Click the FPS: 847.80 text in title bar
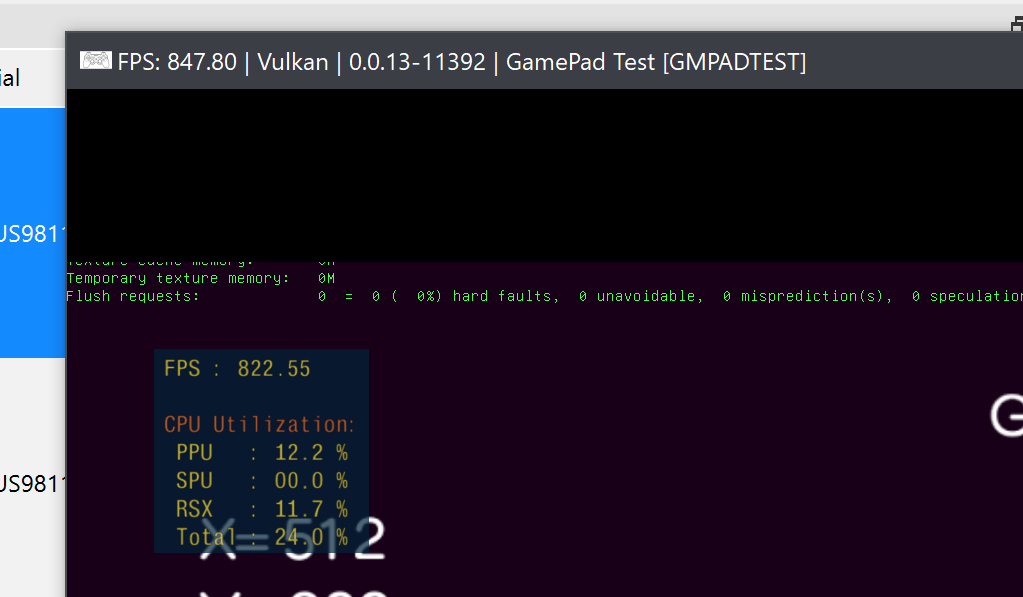The height and width of the screenshot is (597, 1023). pyautogui.click(x=177, y=62)
